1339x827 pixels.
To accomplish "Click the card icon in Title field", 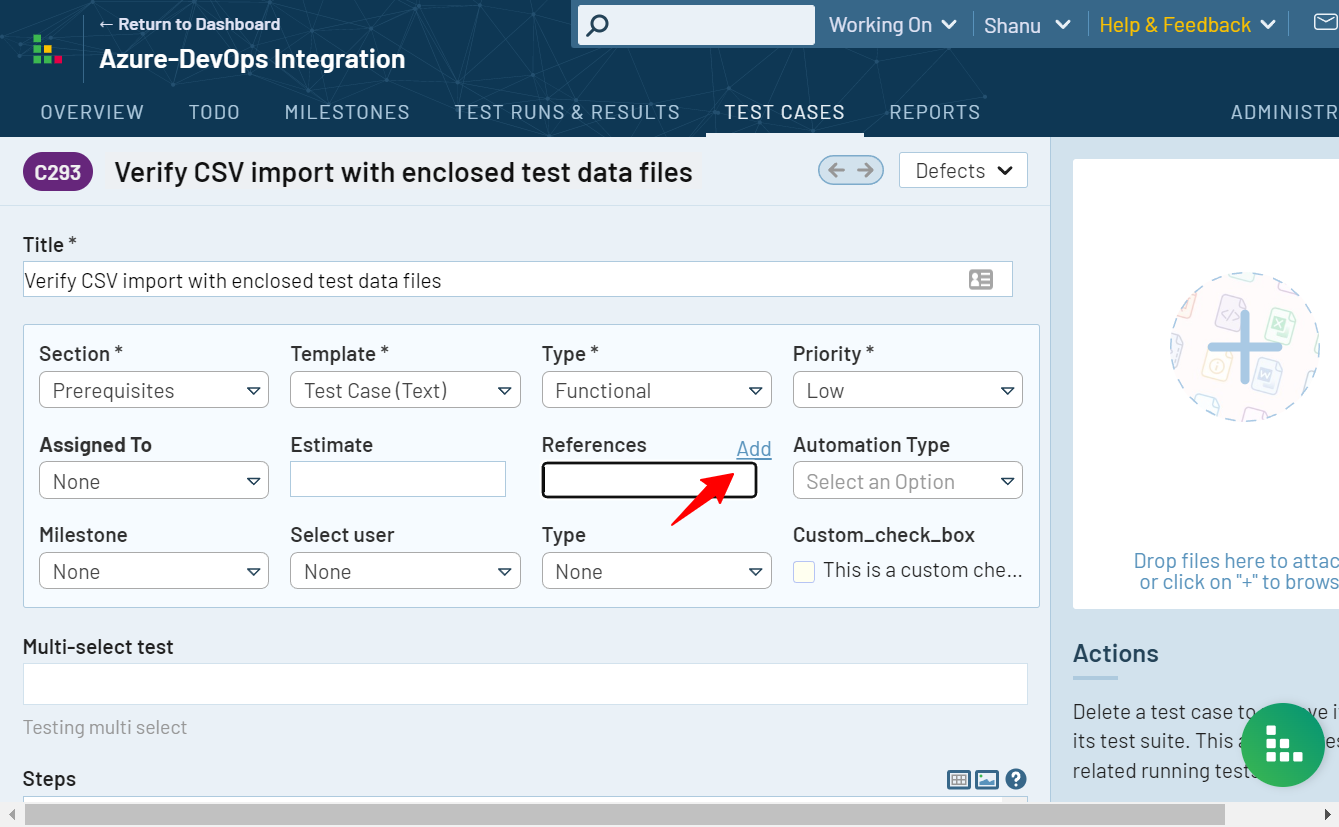I will point(980,280).
